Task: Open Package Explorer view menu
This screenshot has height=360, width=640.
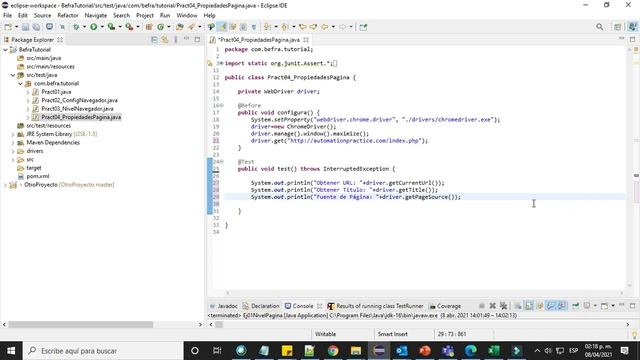Action: [x=176, y=40]
